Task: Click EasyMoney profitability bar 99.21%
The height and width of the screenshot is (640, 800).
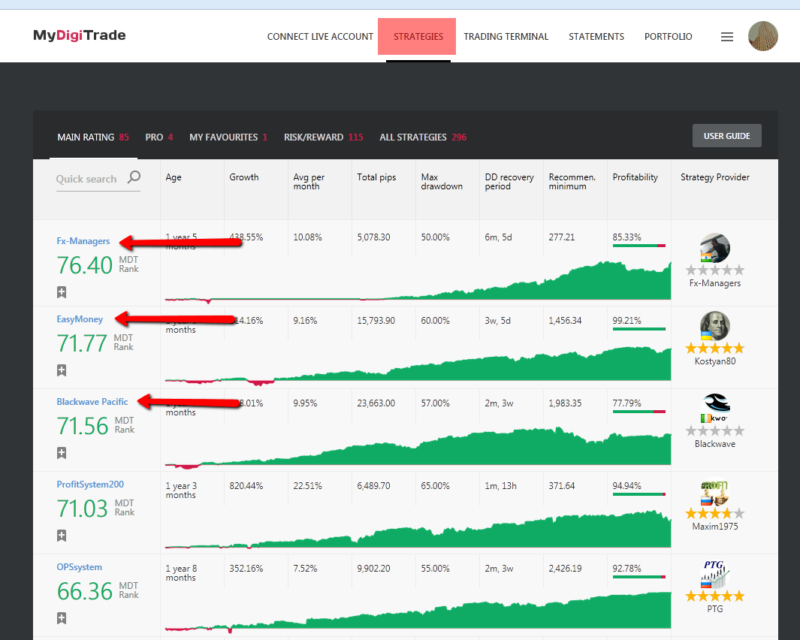Action: click(639, 329)
